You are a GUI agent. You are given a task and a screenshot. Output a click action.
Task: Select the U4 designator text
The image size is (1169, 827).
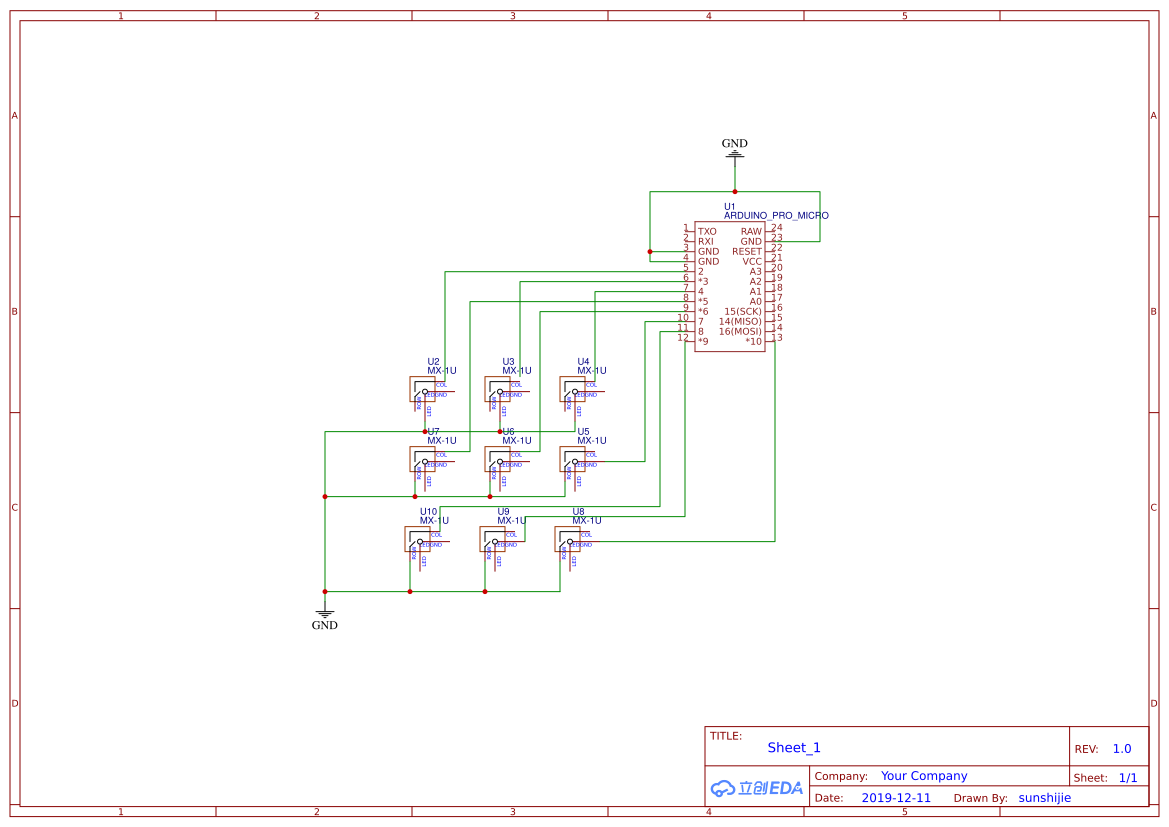point(583,362)
